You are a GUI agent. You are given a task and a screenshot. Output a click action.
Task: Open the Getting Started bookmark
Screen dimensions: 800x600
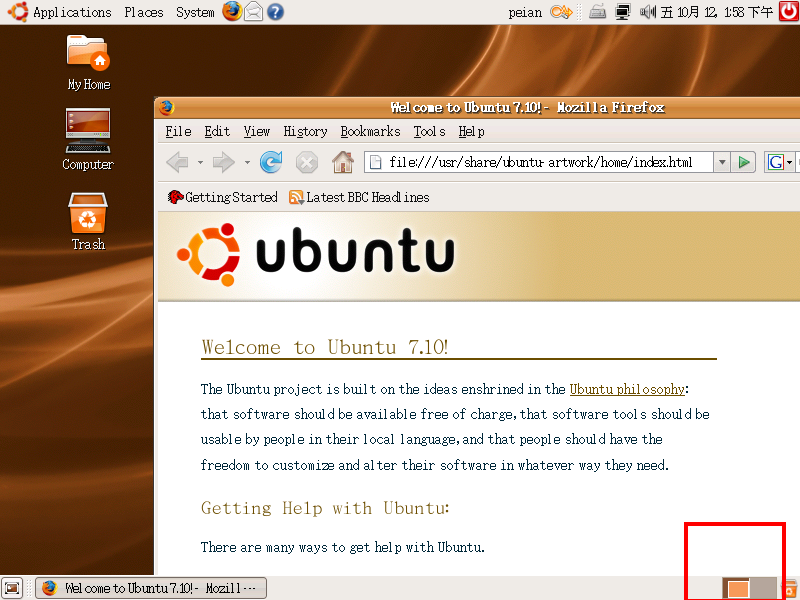coord(222,197)
